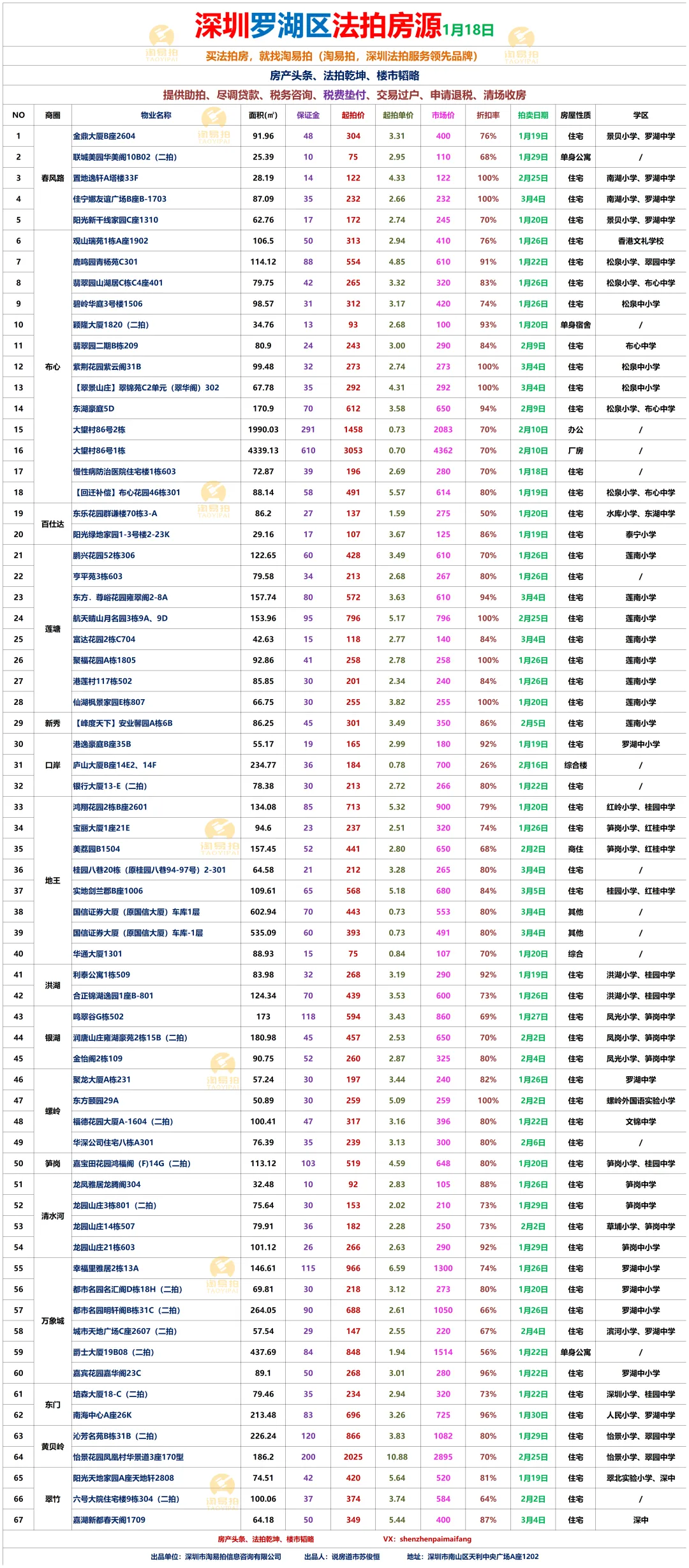Select the 保证金 column header
Viewport: 689px width, 1568px height.
pos(308,115)
